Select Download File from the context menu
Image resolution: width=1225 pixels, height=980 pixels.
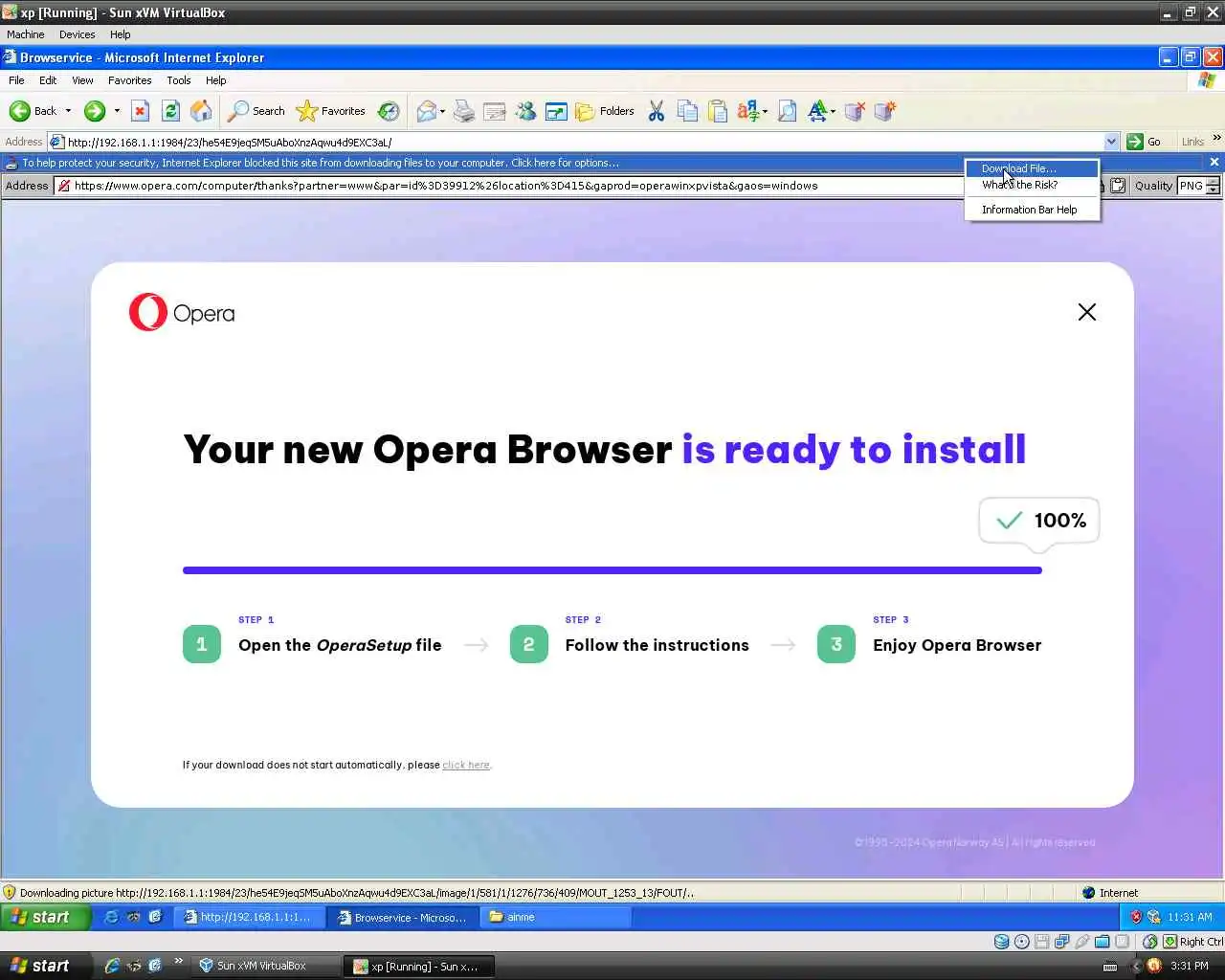click(x=1032, y=168)
